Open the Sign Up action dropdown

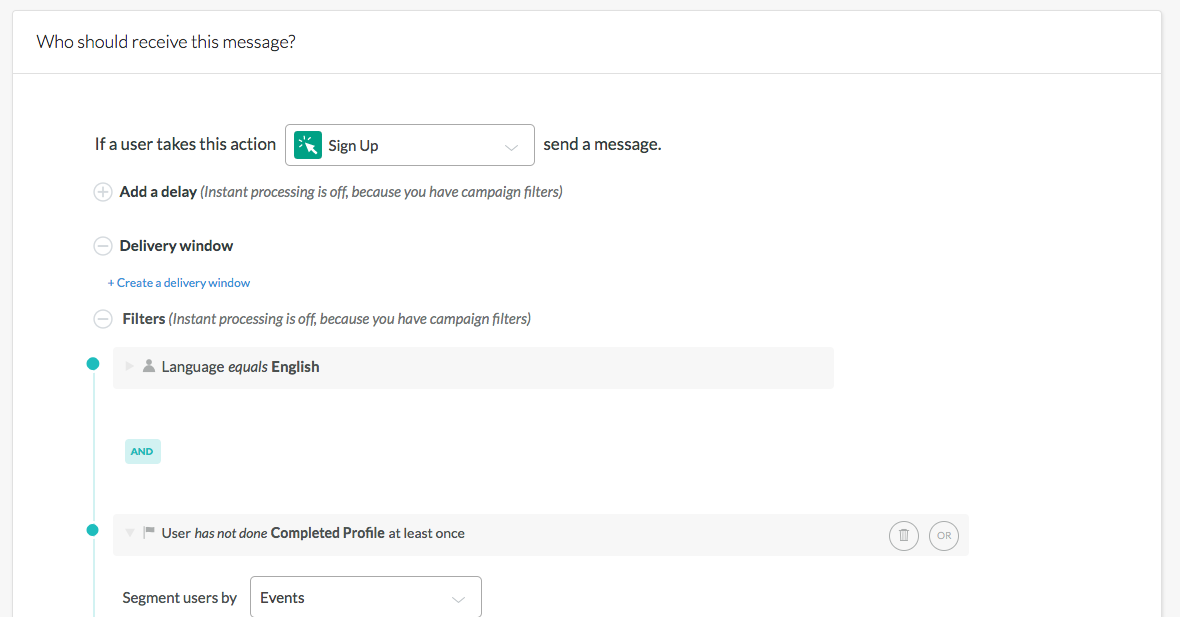[409, 145]
